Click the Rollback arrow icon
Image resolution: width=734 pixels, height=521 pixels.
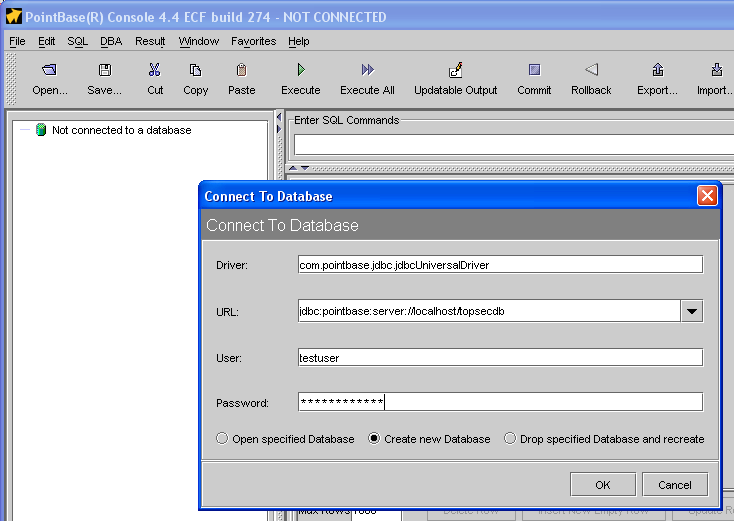[x=591, y=70]
